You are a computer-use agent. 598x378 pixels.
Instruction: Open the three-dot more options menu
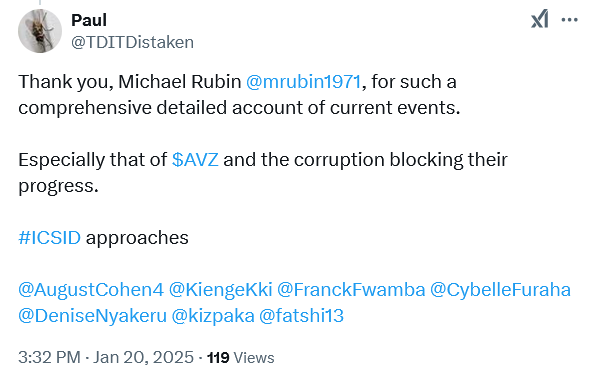click(569, 19)
